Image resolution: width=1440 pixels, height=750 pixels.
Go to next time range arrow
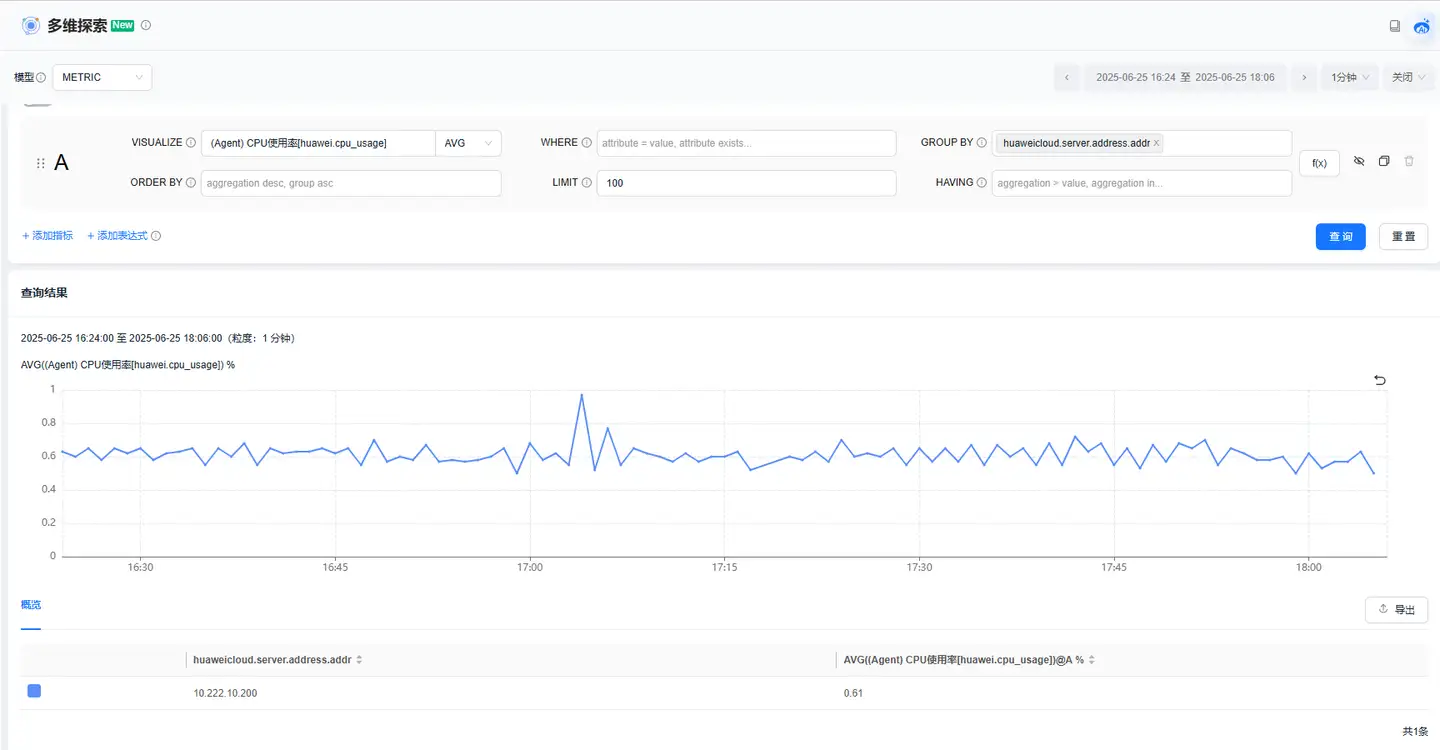1303,77
